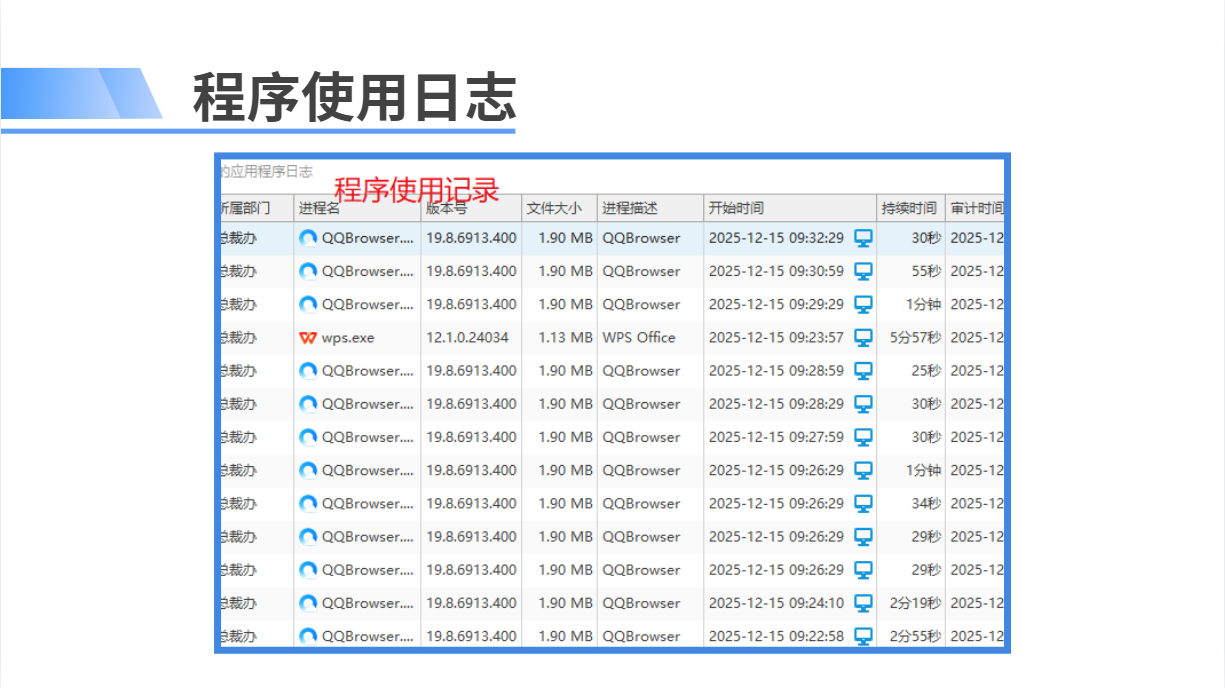
Task: Click start time 2025-12-15 09:24:10
Action: pos(776,603)
